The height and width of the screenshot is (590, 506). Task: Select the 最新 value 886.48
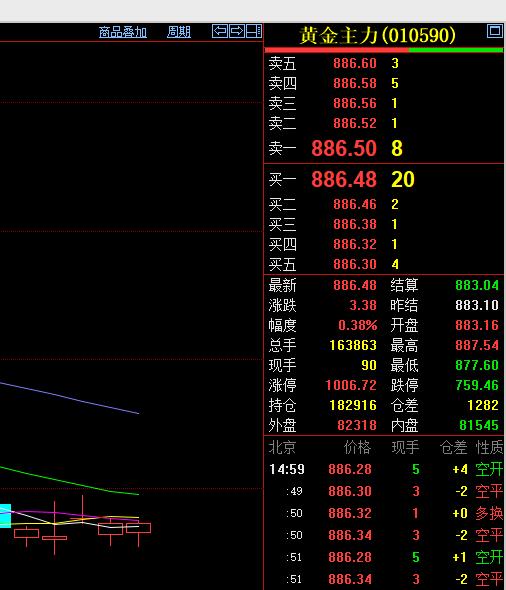(x=355, y=285)
